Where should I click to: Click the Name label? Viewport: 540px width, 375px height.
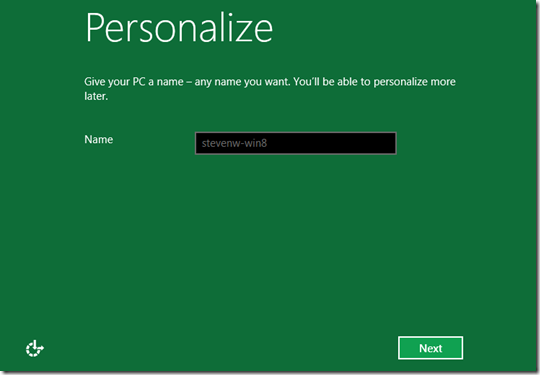coord(99,139)
